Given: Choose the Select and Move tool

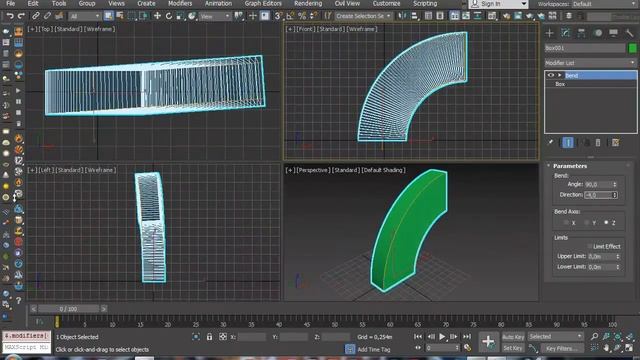Looking at the screenshot, I should (x=157, y=16).
